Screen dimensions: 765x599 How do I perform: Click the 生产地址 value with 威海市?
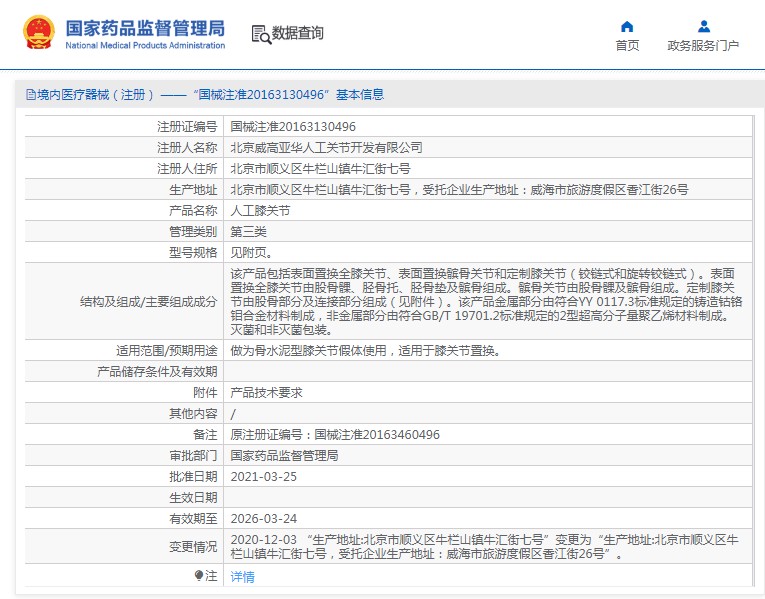459,190
